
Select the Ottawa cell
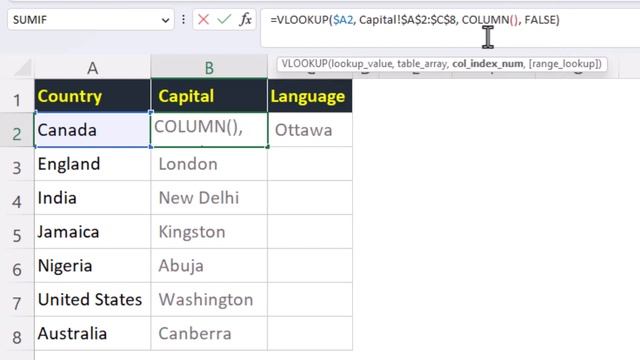pos(310,130)
